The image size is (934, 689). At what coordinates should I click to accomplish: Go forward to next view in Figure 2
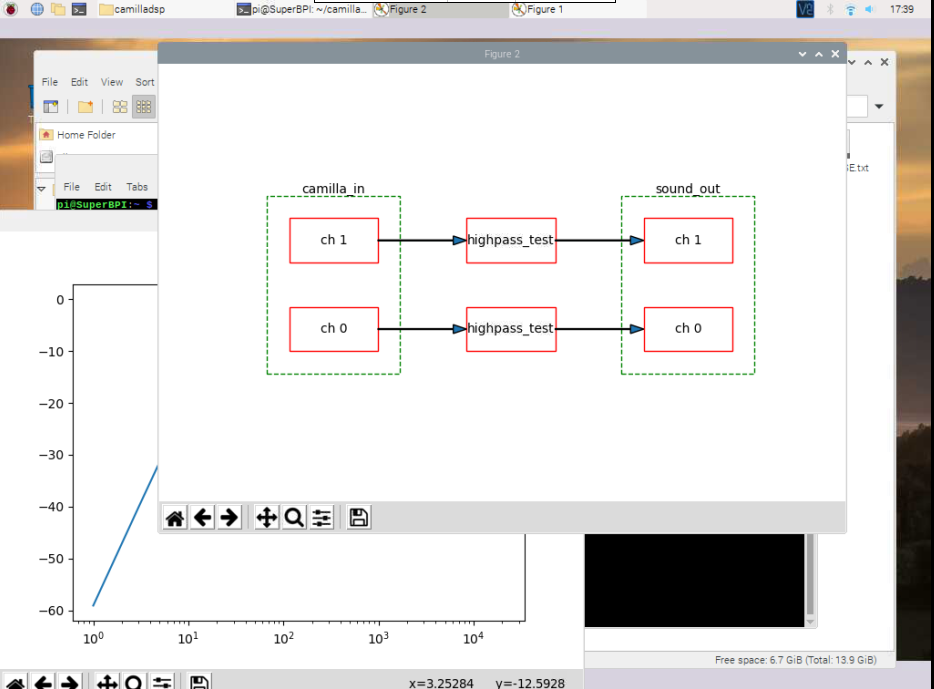pos(229,517)
